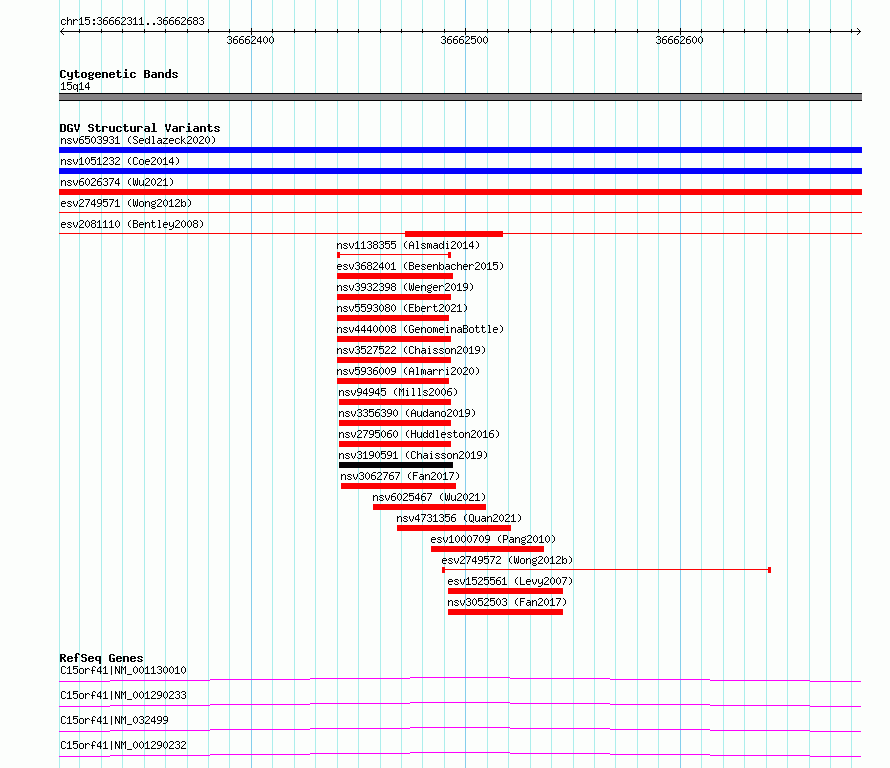The height and width of the screenshot is (768, 890).
Task: Click nsv5593080 (Ebert2021) variant label
Action: 402,308
